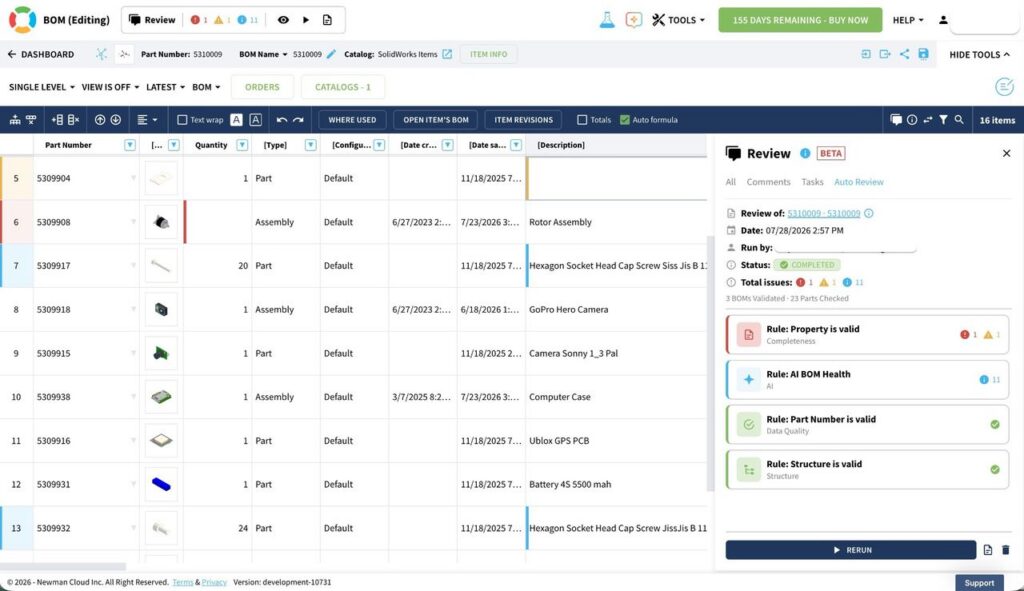Image resolution: width=1024 pixels, height=591 pixels.
Task: Enable the Totals checkbox
Action: (x=582, y=120)
